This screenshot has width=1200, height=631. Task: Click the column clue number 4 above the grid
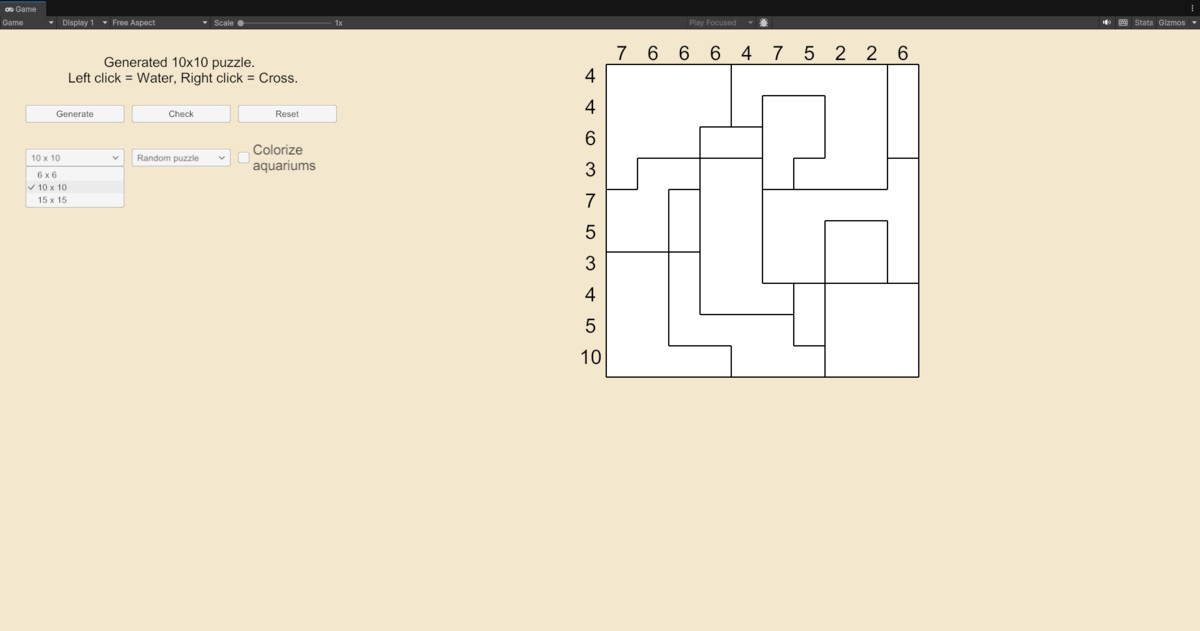point(746,53)
